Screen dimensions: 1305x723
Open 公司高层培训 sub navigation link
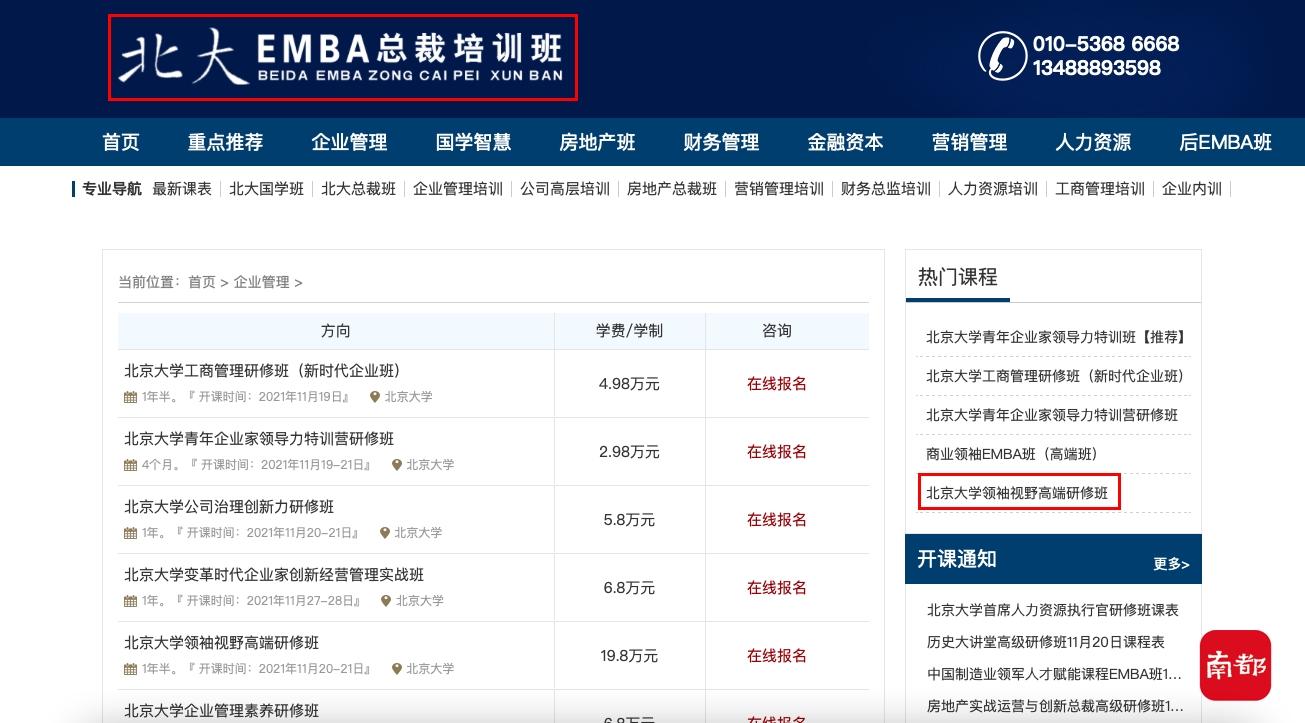565,189
